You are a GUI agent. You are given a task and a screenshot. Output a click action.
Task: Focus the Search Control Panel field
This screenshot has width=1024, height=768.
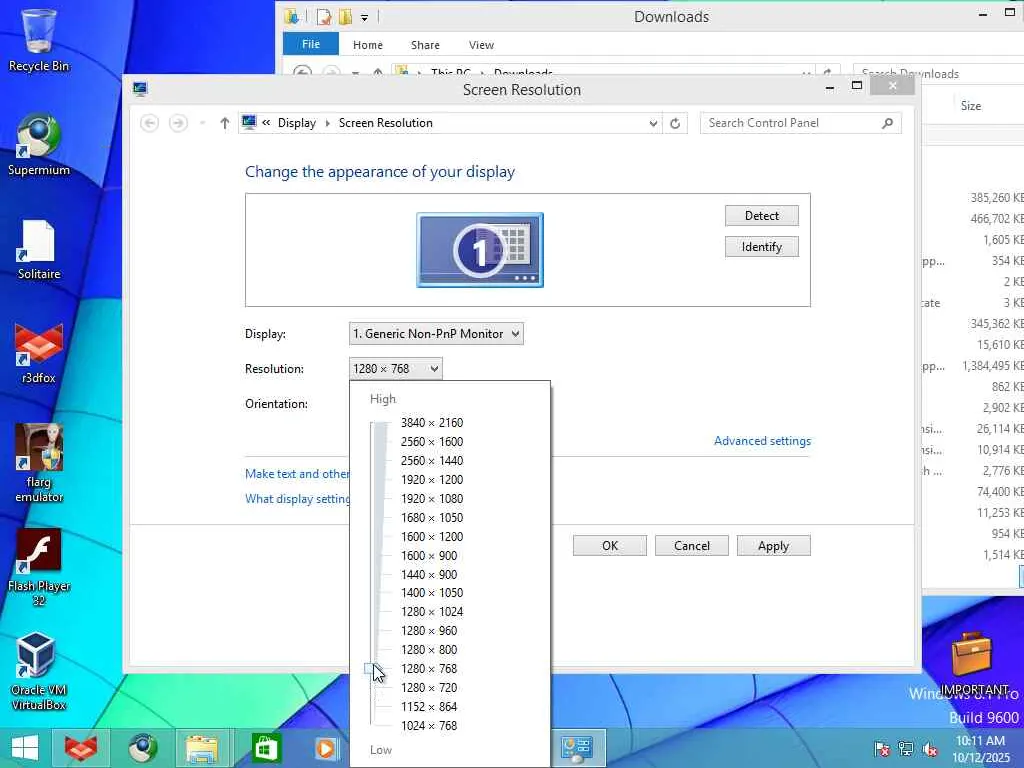pos(801,123)
